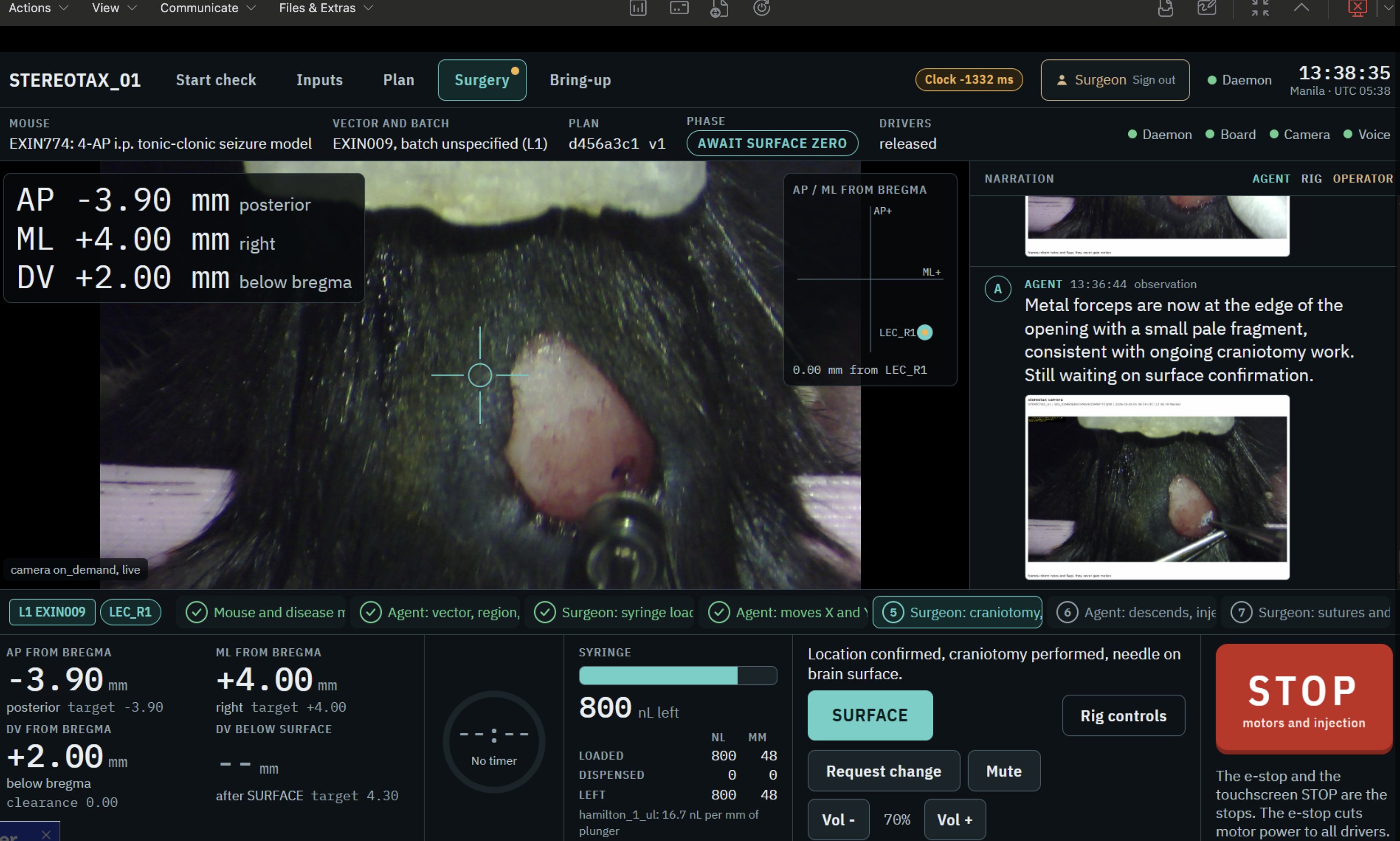Click the Clock -1332 ms badge
The height and width of the screenshot is (841, 1400).
coord(969,79)
